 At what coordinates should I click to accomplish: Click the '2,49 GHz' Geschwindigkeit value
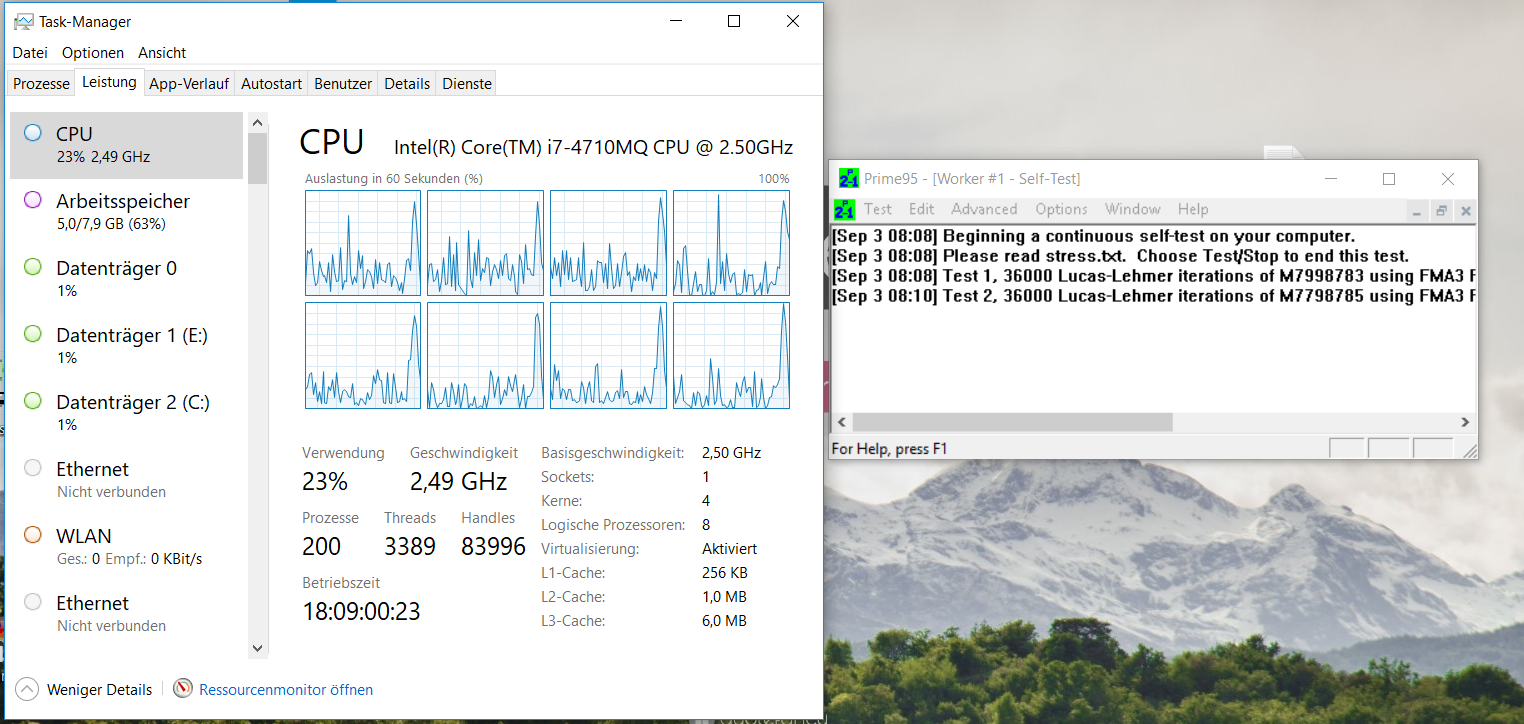[x=459, y=482]
